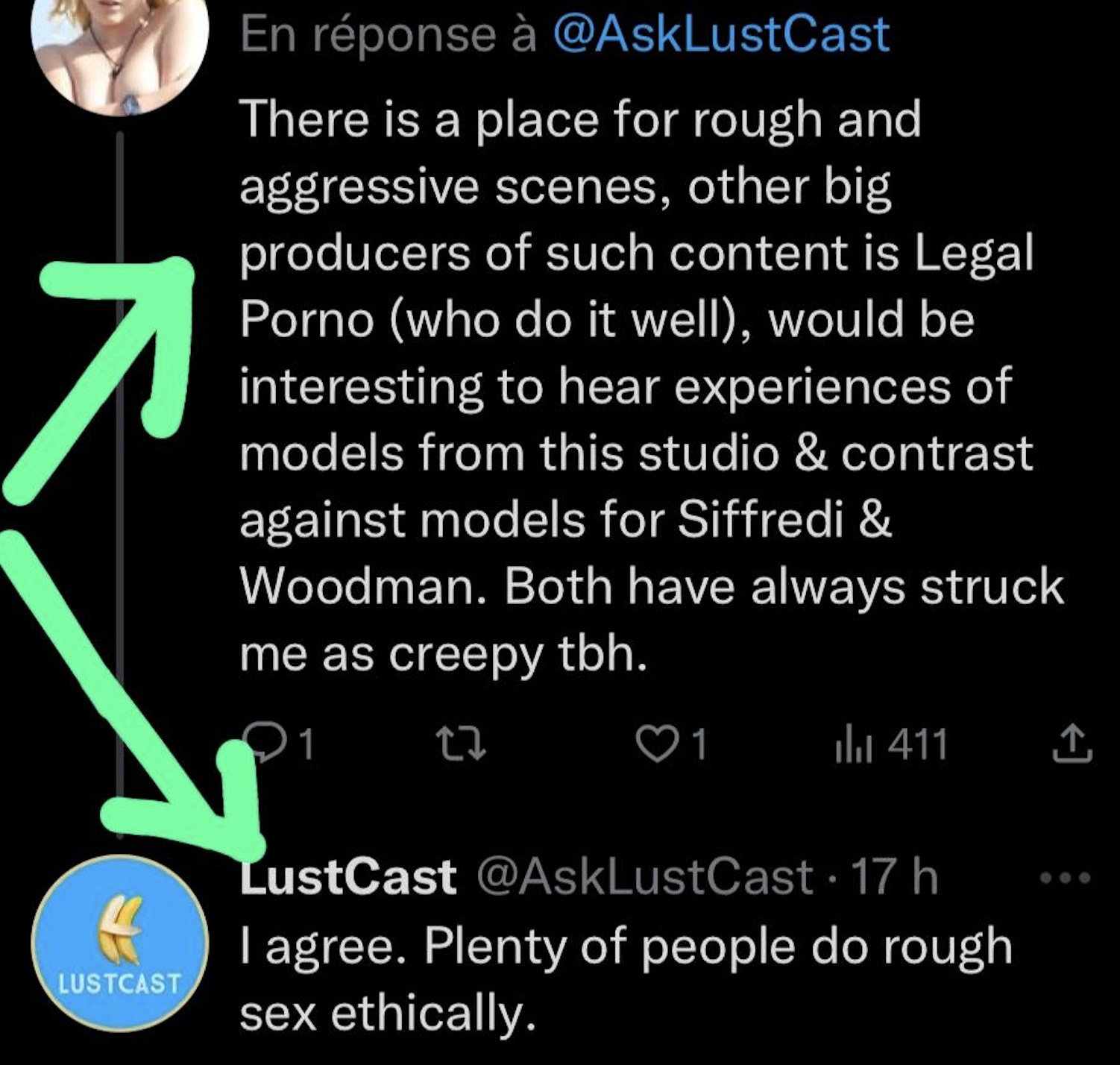Image resolution: width=1120 pixels, height=1065 pixels.
Task: Tap the share upload arrow icon
Action: [x=1072, y=744]
